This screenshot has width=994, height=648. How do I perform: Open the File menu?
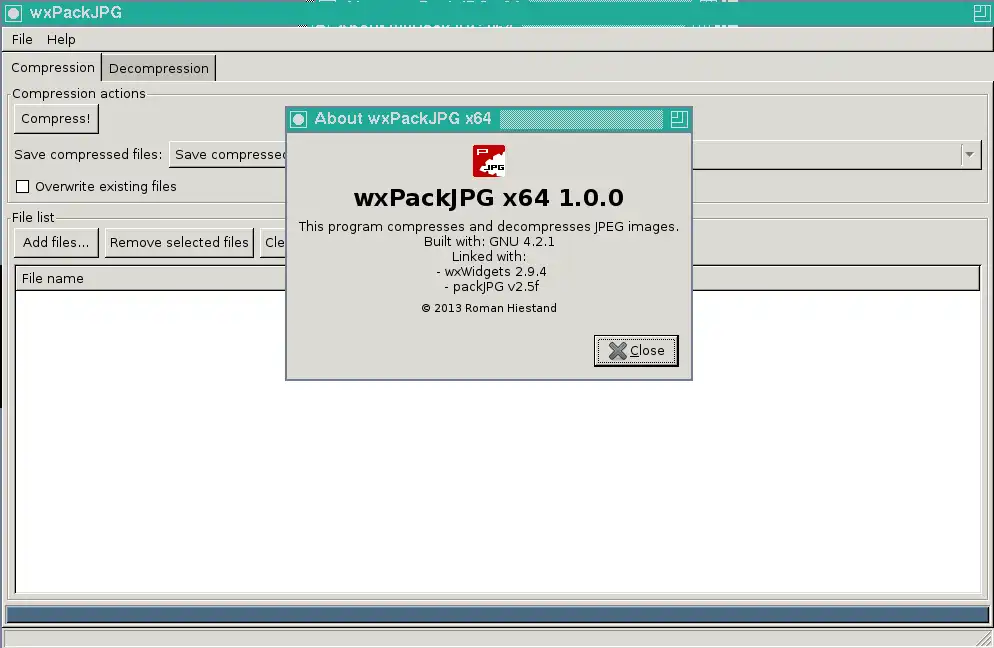(x=22, y=39)
